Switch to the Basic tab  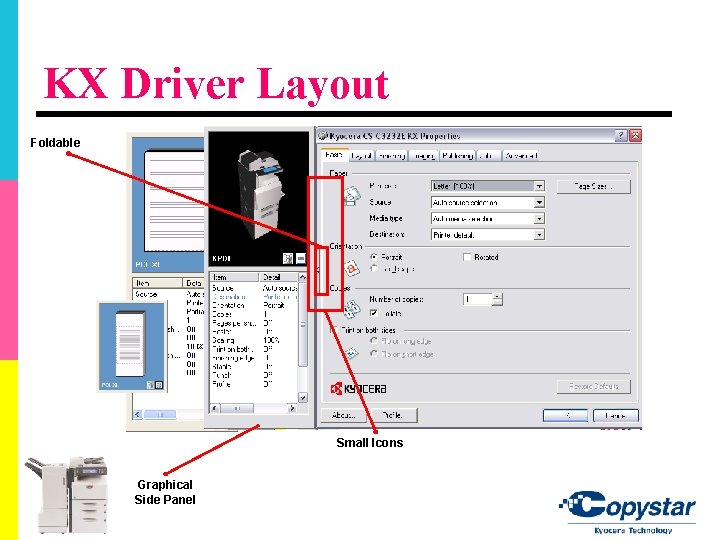pyautogui.click(x=334, y=155)
